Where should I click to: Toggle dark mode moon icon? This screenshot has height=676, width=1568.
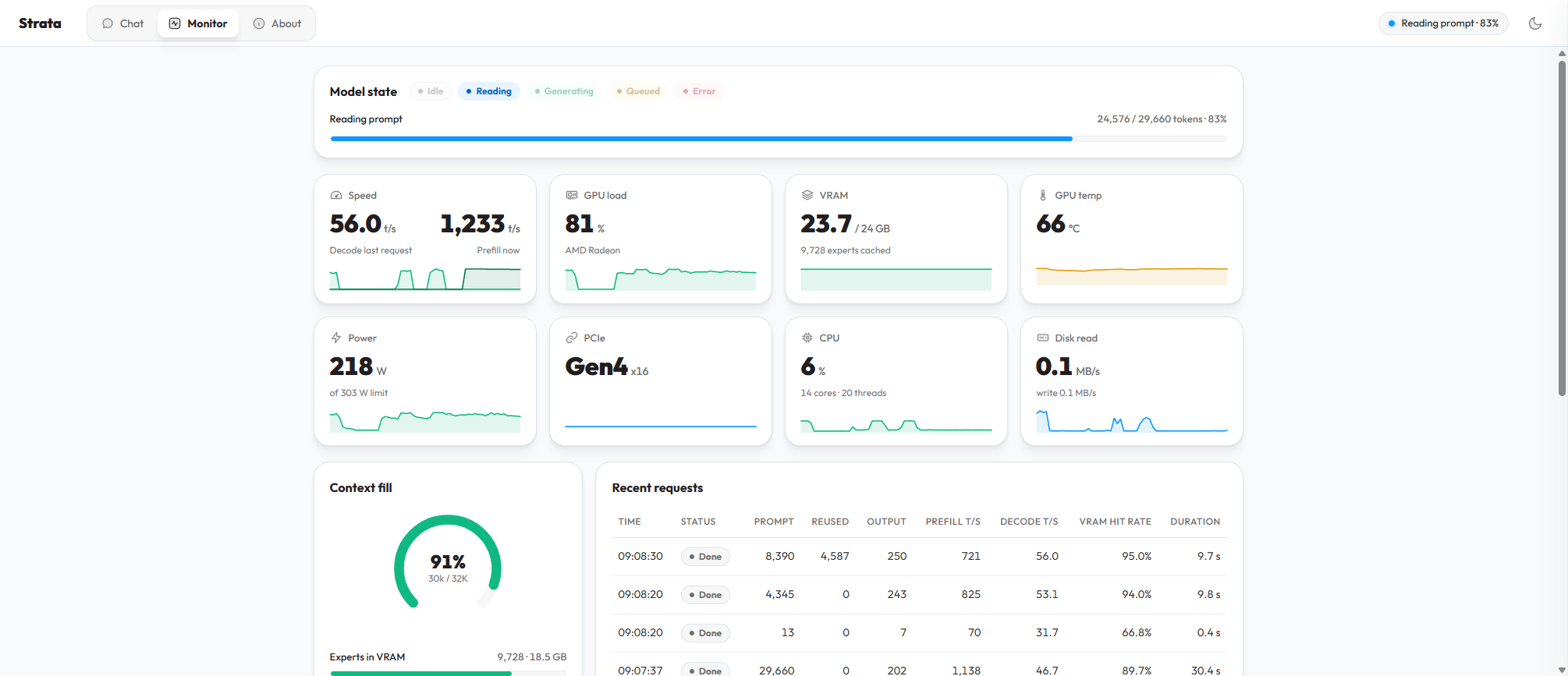pyautogui.click(x=1534, y=23)
